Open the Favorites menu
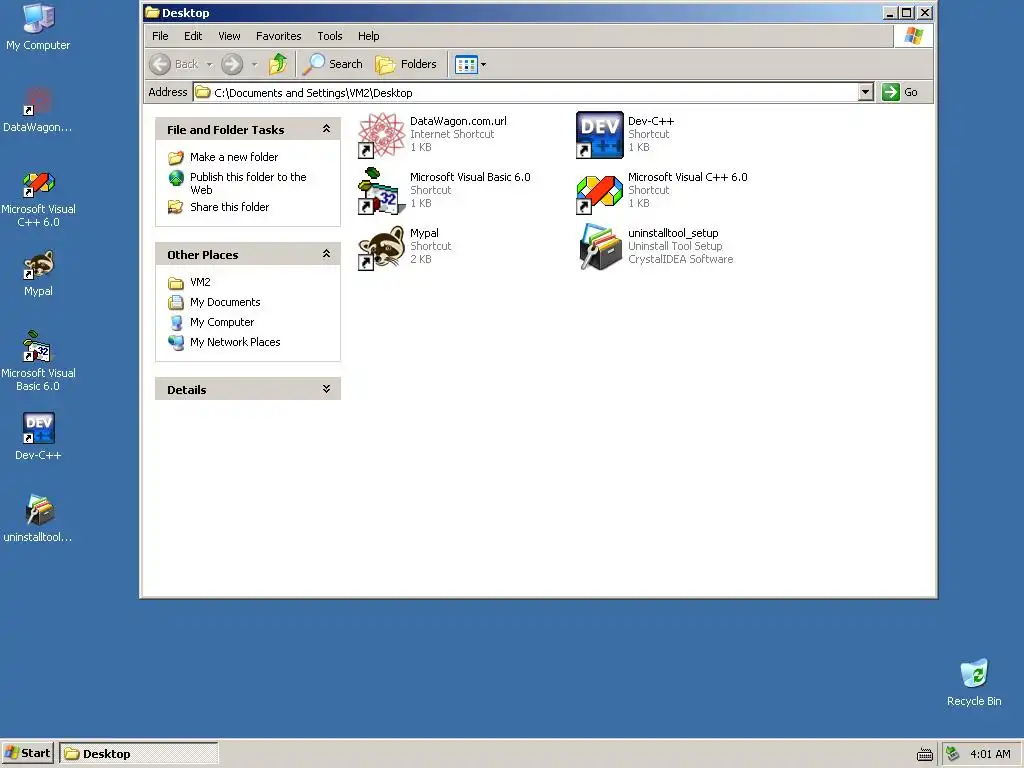The image size is (1024, 768). (x=278, y=36)
